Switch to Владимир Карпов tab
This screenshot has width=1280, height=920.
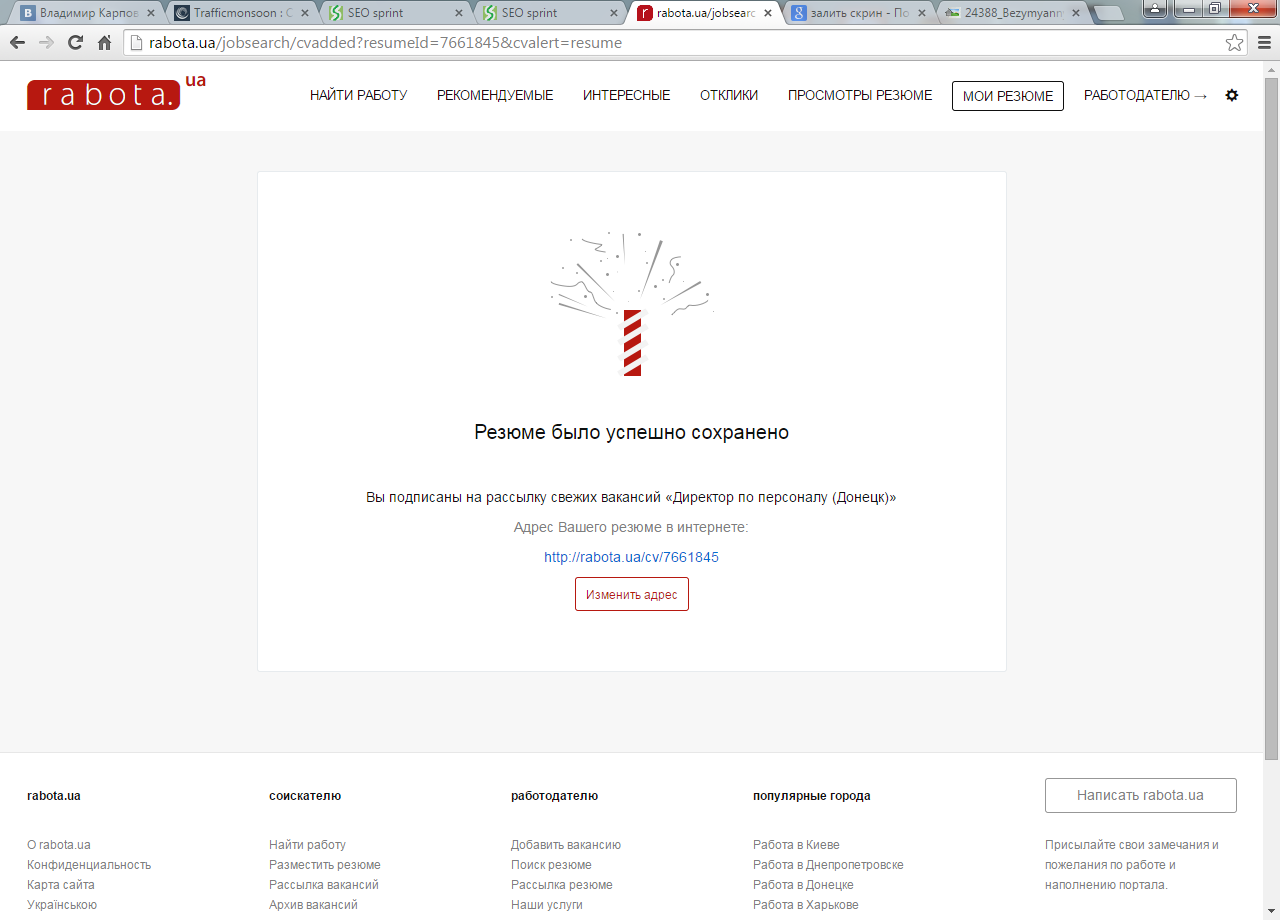coord(87,14)
